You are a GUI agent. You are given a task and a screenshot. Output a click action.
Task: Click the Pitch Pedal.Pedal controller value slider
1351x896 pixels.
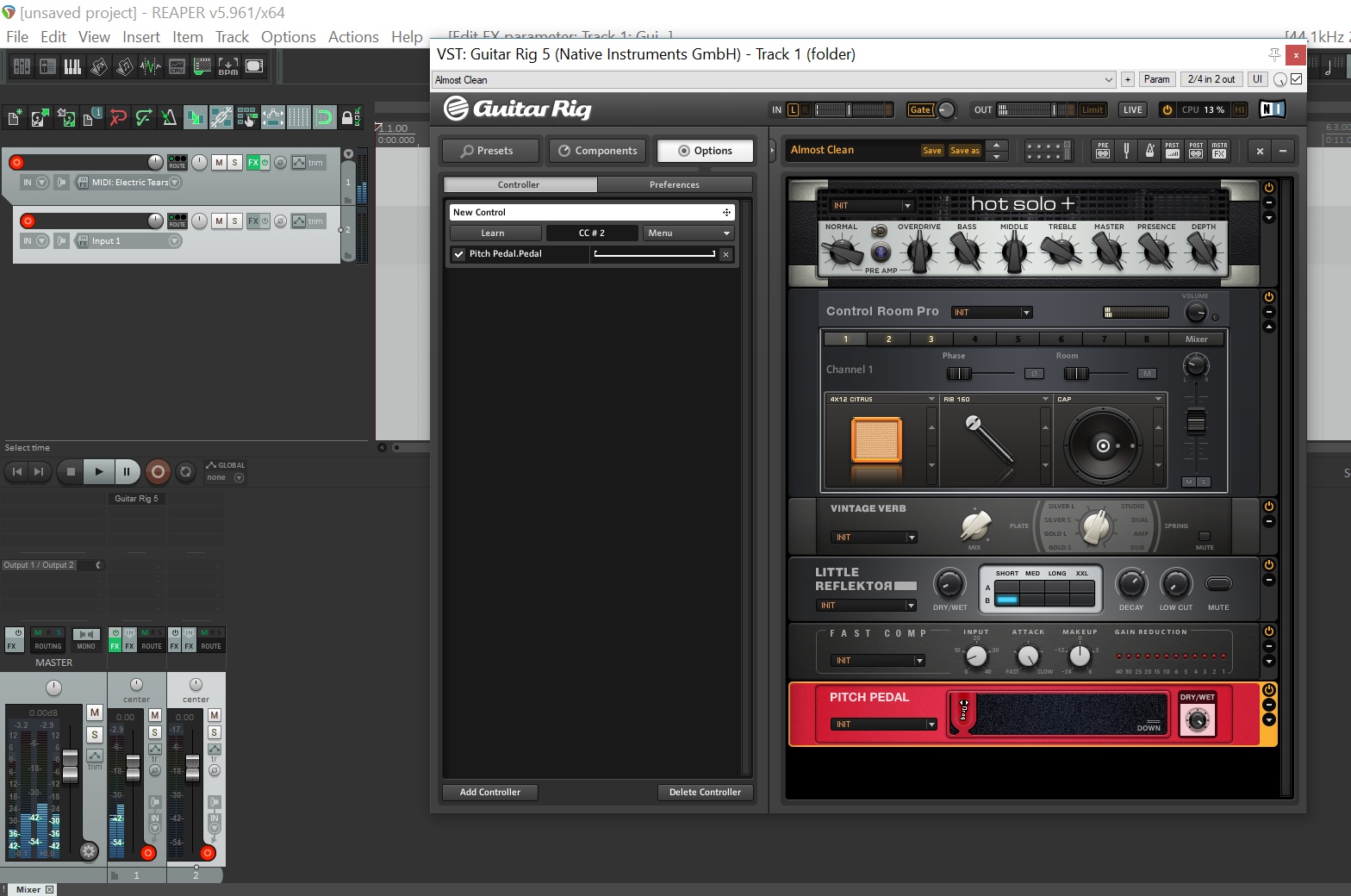pos(655,254)
